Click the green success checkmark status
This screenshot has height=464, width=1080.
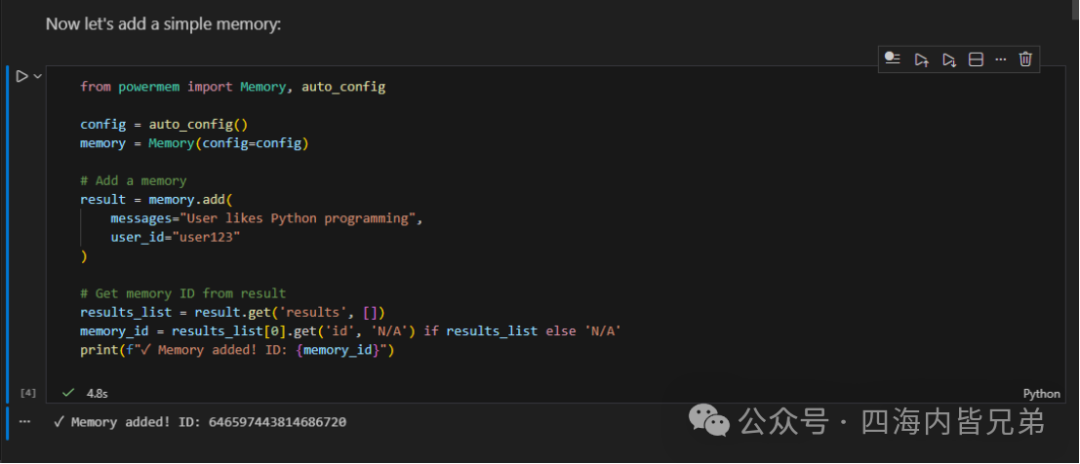click(68, 393)
